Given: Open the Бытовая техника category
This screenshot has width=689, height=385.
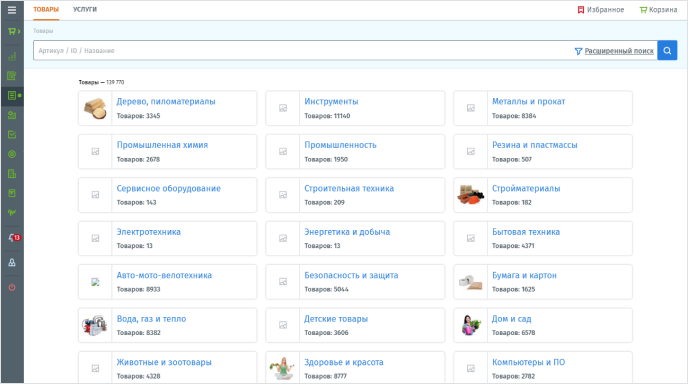Looking at the screenshot, I should (x=526, y=232).
